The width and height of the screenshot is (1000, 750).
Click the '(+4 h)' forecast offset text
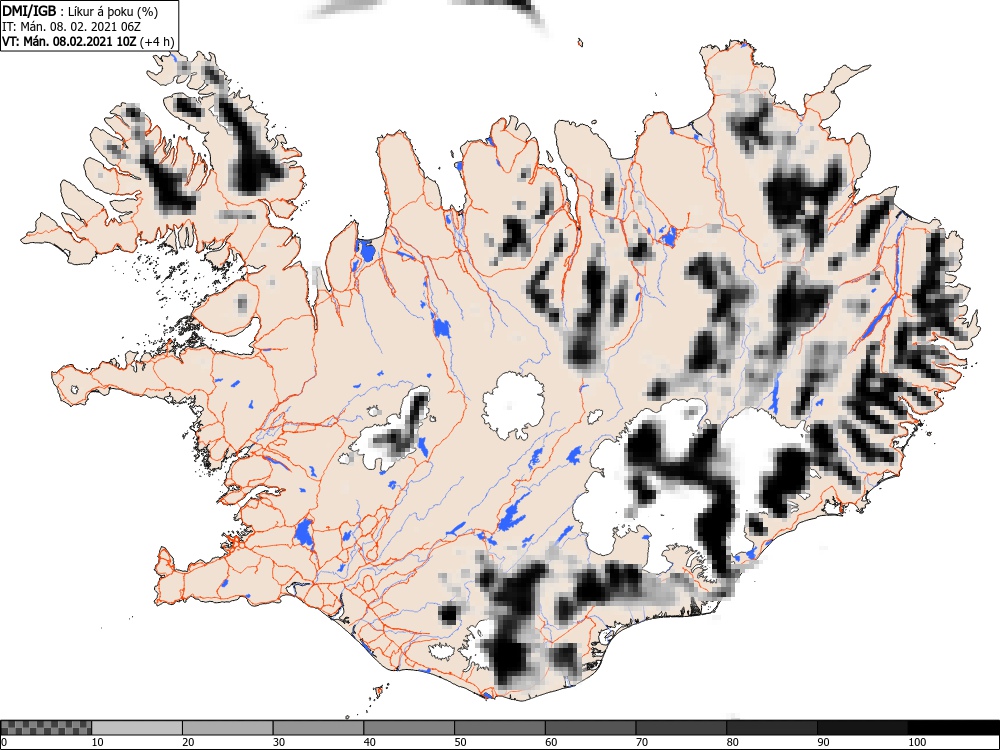[156, 41]
